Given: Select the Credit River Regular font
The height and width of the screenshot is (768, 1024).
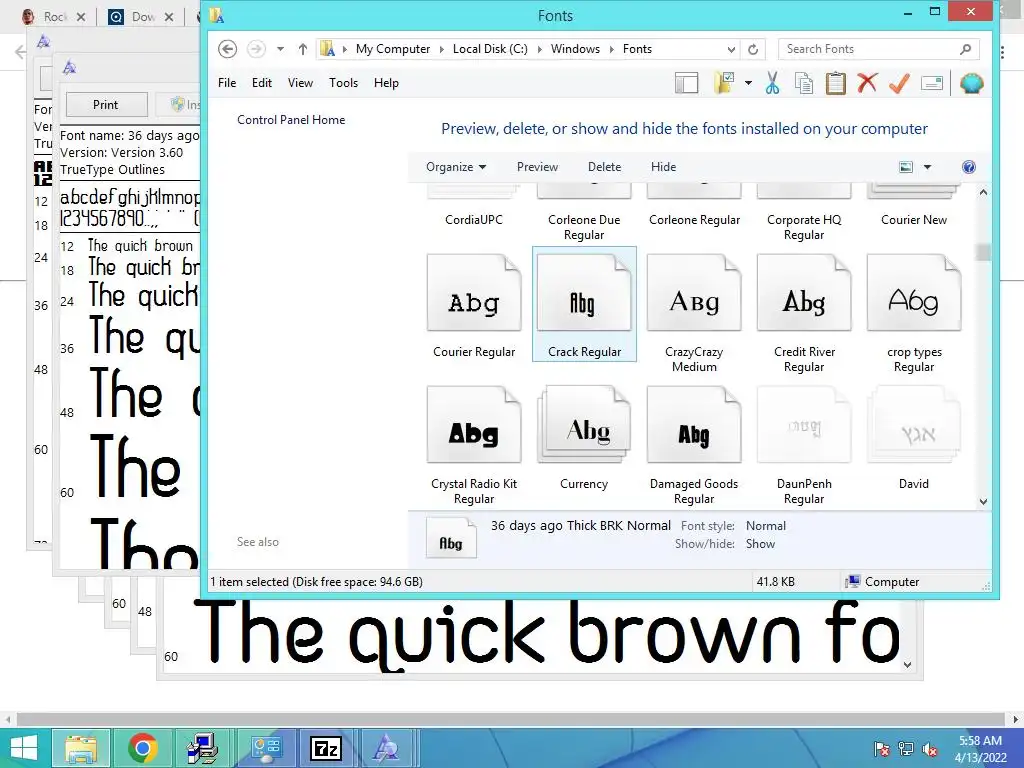Looking at the screenshot, I should coord(804,313).
